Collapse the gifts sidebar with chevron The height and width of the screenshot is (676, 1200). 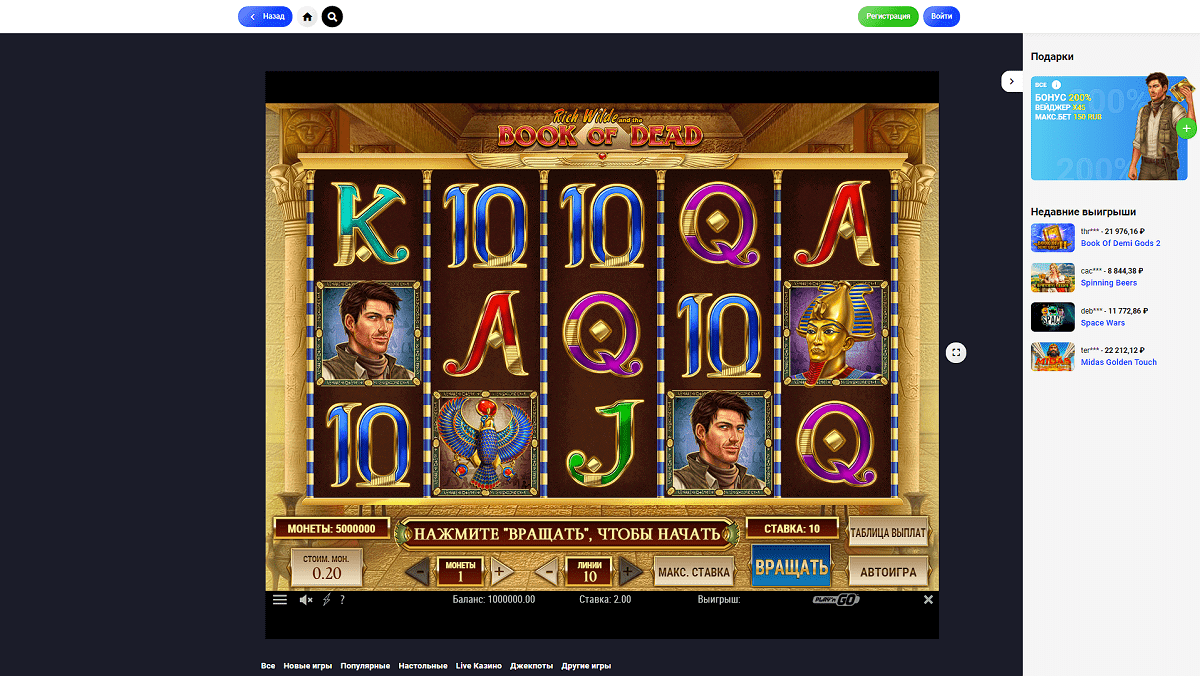coord(1012,81)
